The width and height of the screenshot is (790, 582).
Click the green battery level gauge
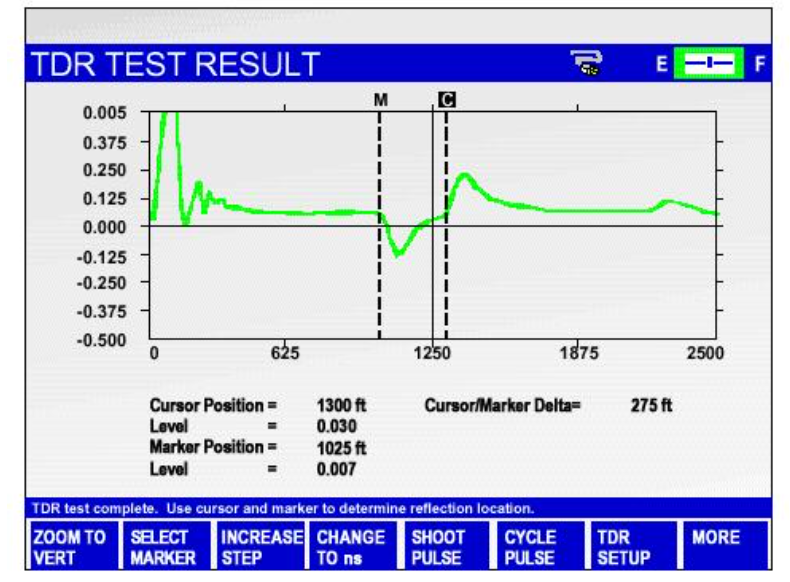point(709,64)
